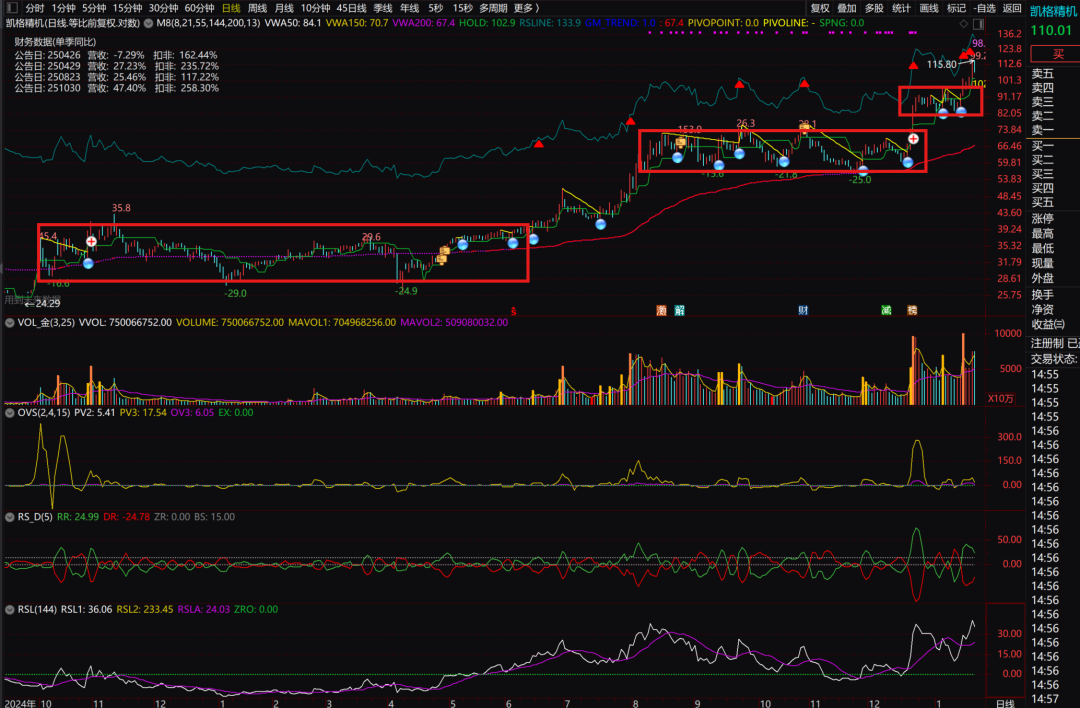Switch to 60分钟 period
The image size is (1080, 708).
click(x=199, y=8)
